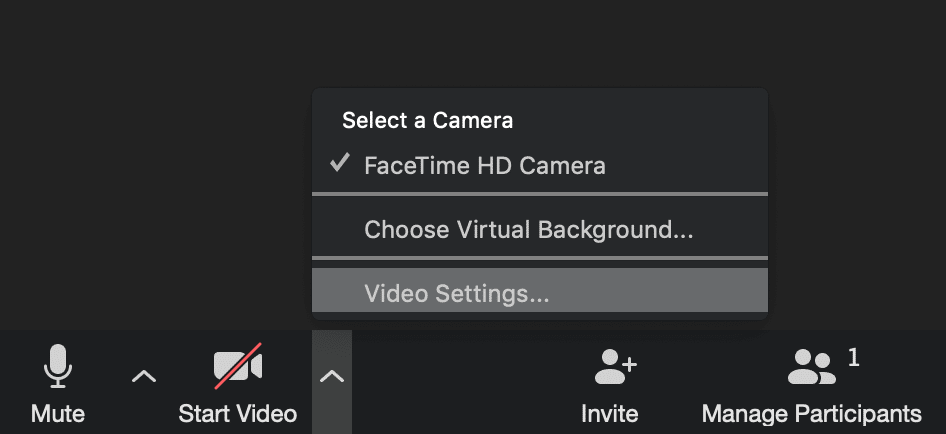Collapse video options arrow beside Start Video
The image size is (946, 434).
click(x=331, y=376)
